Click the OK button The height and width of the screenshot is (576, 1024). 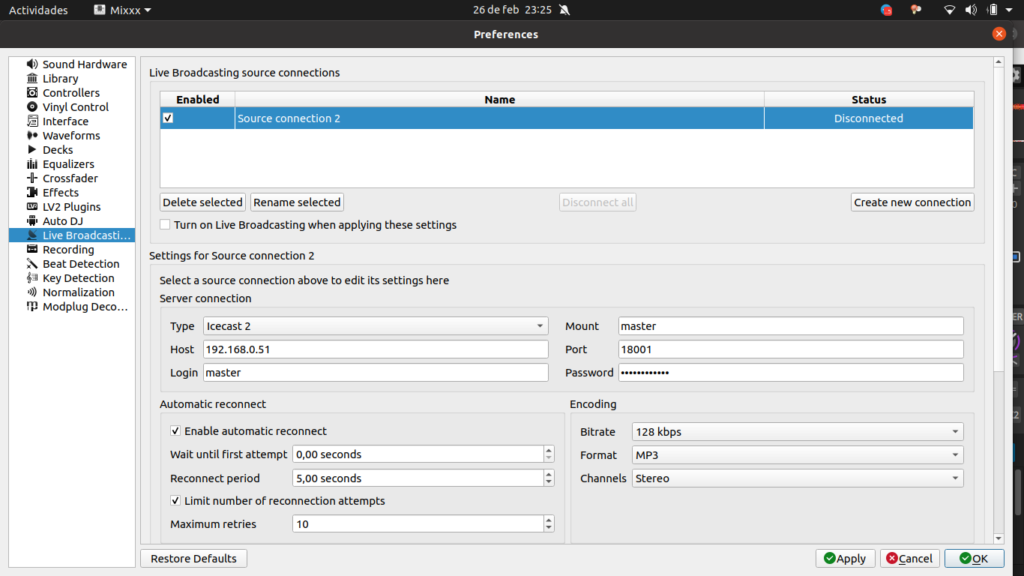click(974, 558)
